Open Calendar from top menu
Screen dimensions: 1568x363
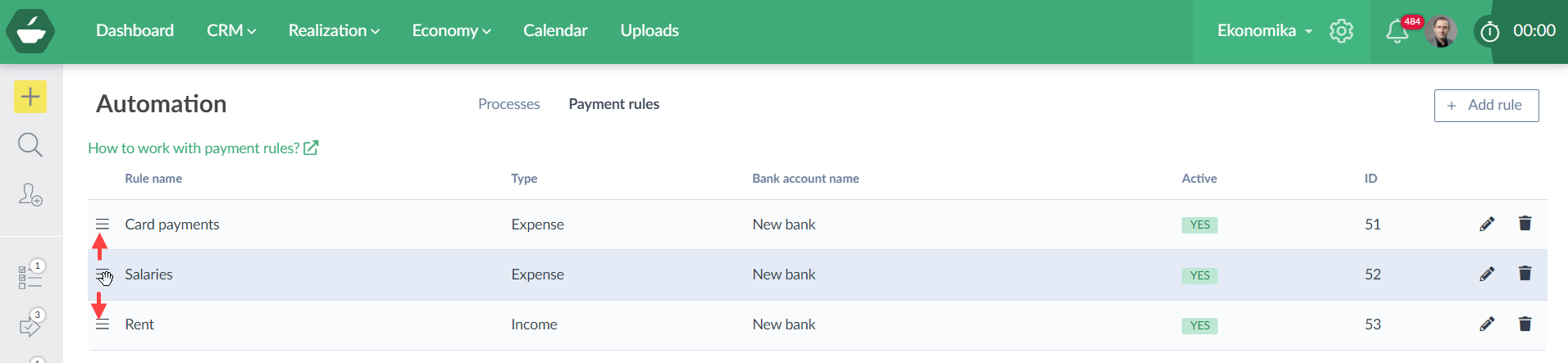coord(555,31)
